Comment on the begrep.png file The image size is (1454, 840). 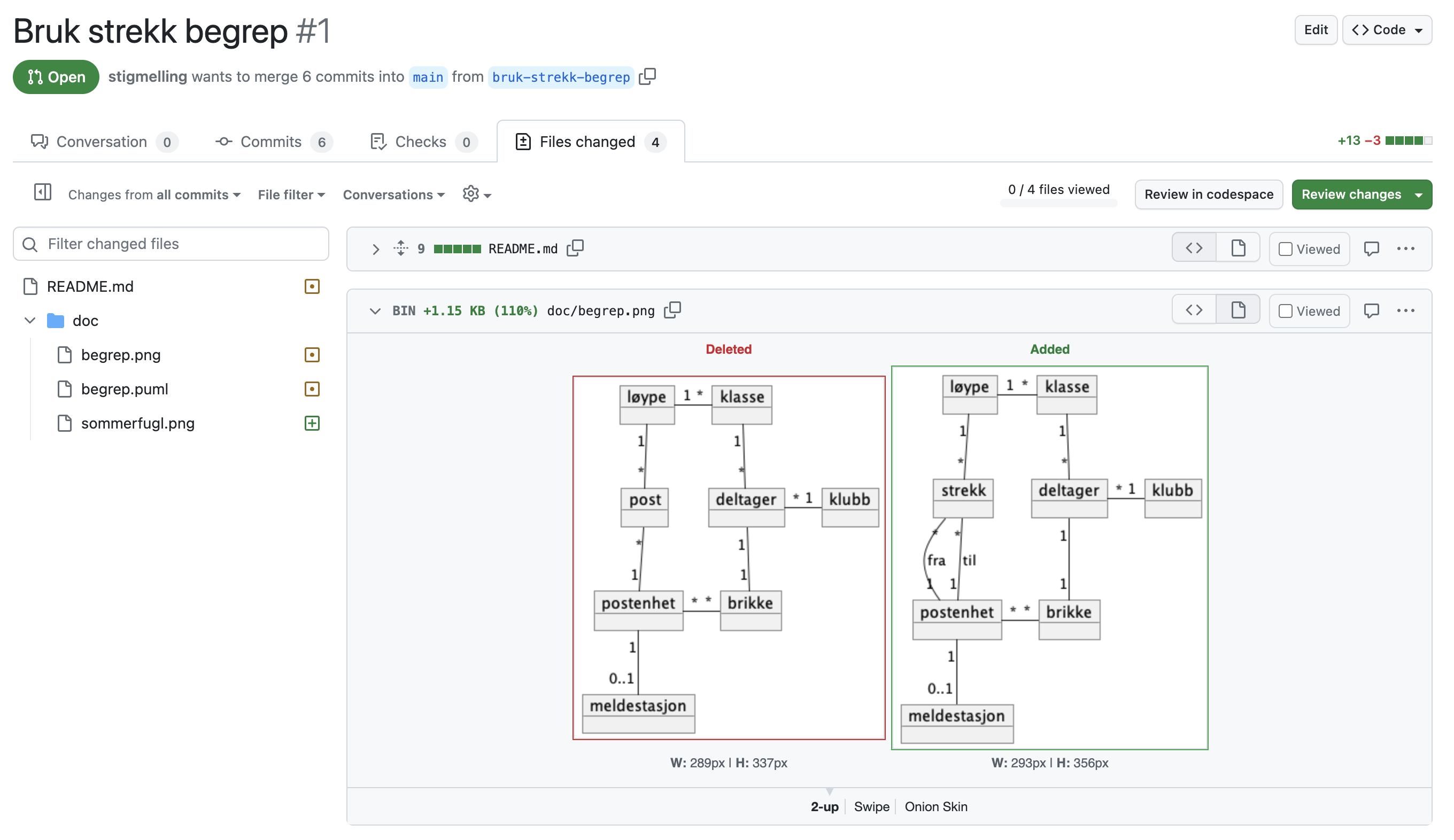[x=1371, y=310]
